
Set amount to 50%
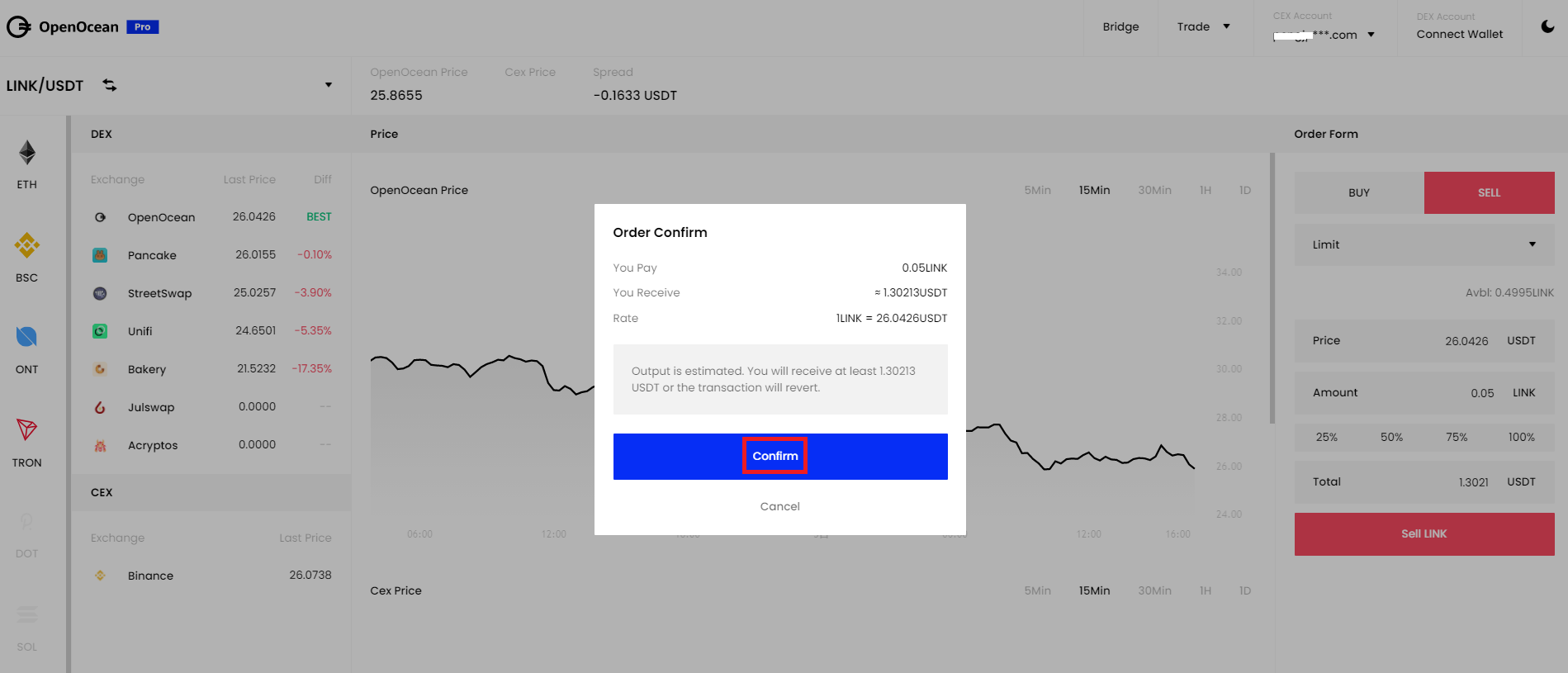pyautogui.click(x=1391, y=437)
